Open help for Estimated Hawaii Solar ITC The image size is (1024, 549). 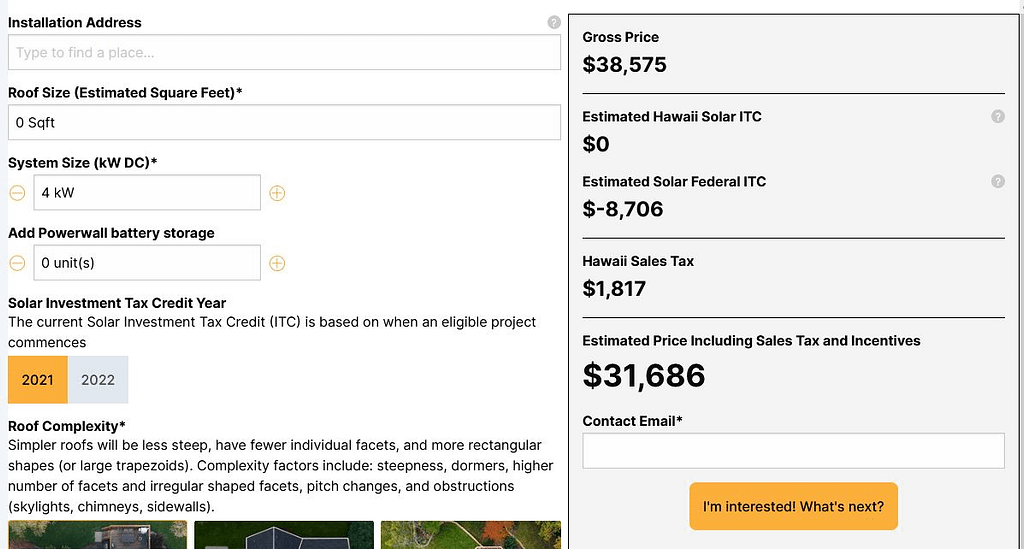tap(997, 117)
